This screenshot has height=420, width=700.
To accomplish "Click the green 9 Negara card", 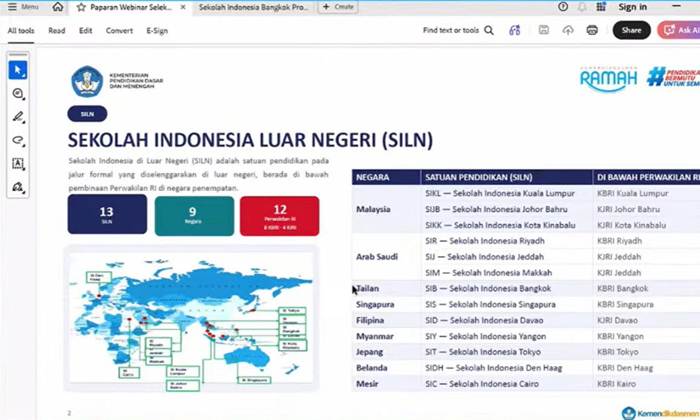I will (194, 216).
